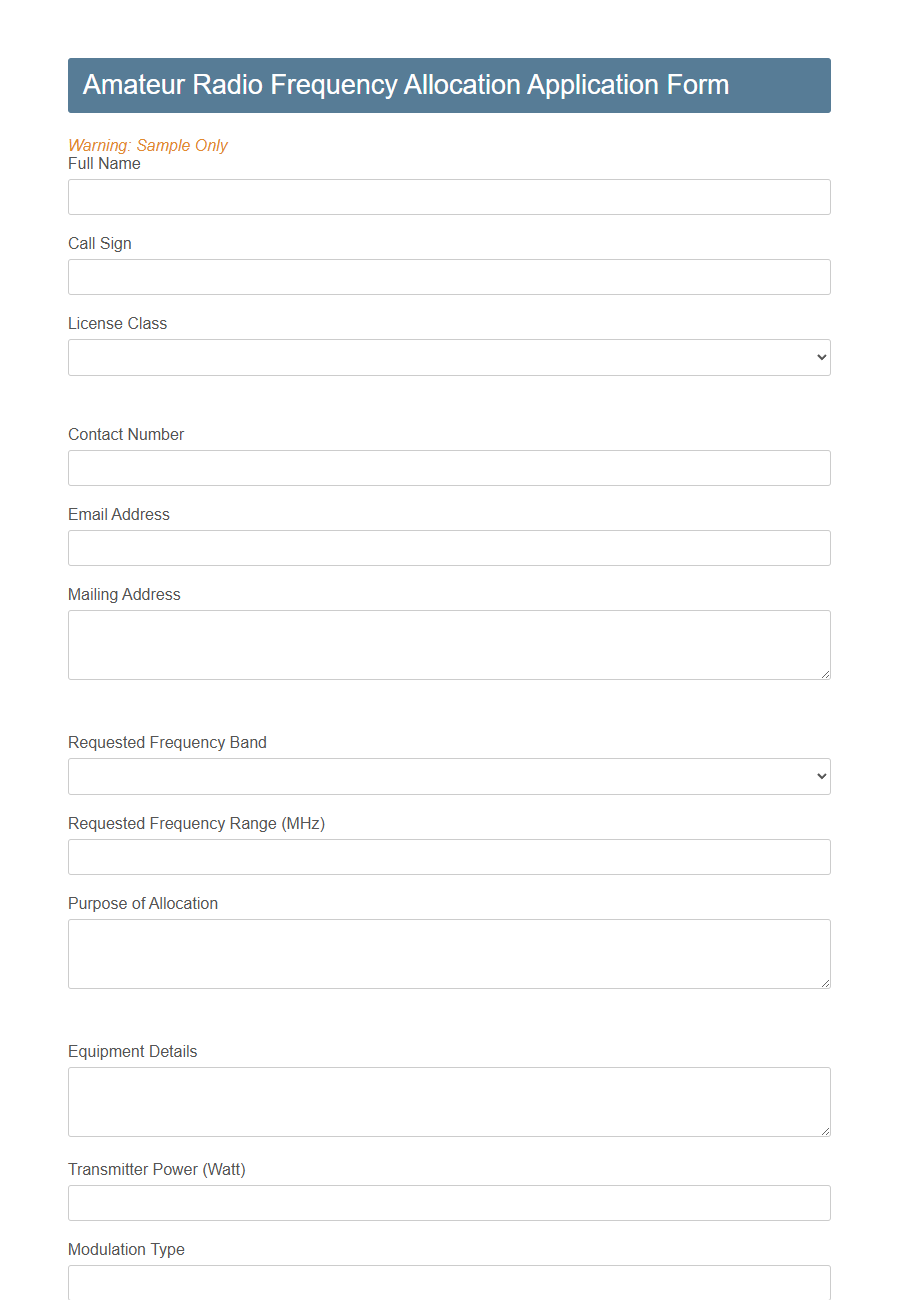Click the Contact Number input field
The width and height of the screenshot is (900, 1300).
pos(448,468)
